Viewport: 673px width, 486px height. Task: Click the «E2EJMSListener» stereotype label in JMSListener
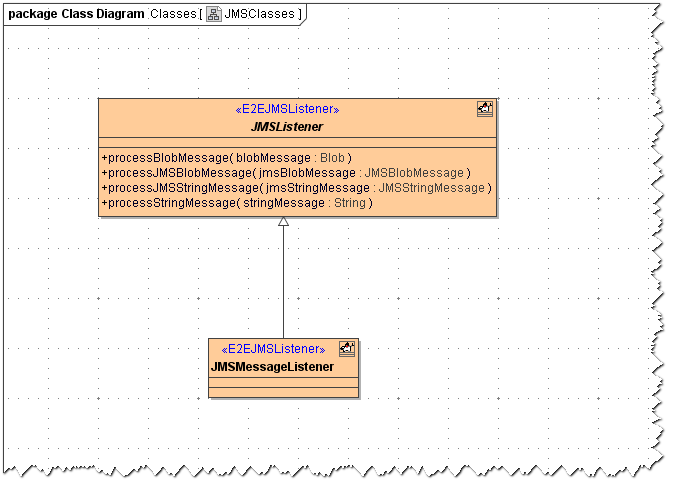point(286,109)
